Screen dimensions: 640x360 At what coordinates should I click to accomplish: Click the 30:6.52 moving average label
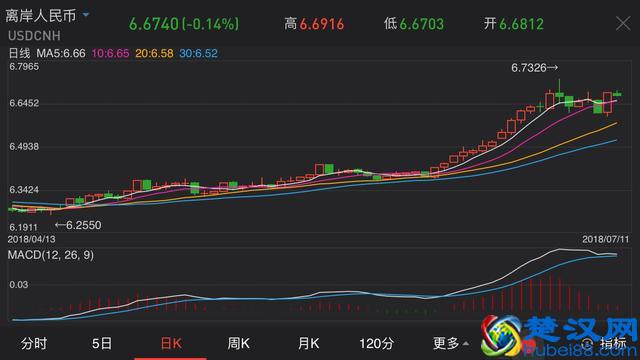198,53
